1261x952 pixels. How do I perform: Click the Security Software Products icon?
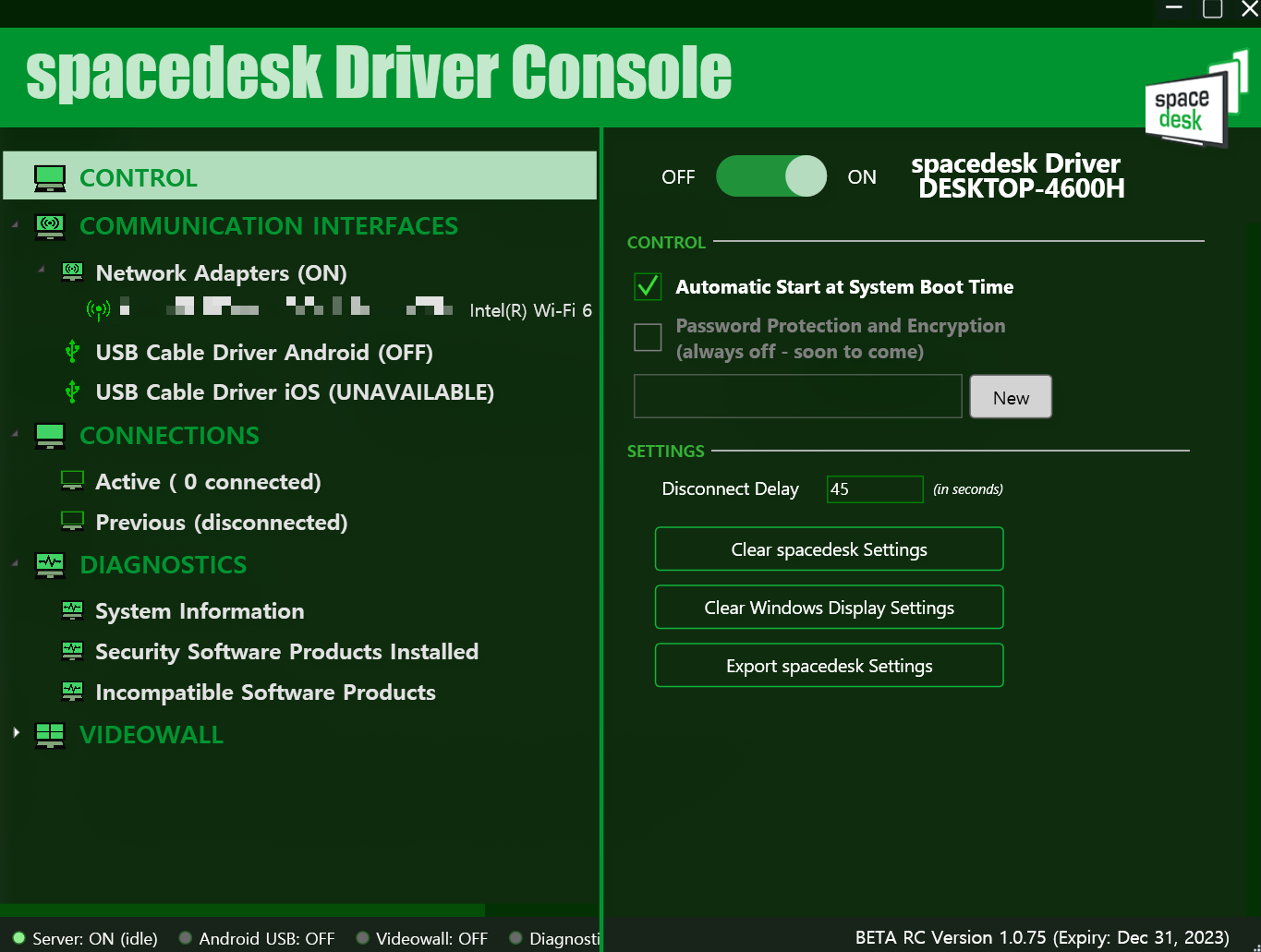coord(72,651)
